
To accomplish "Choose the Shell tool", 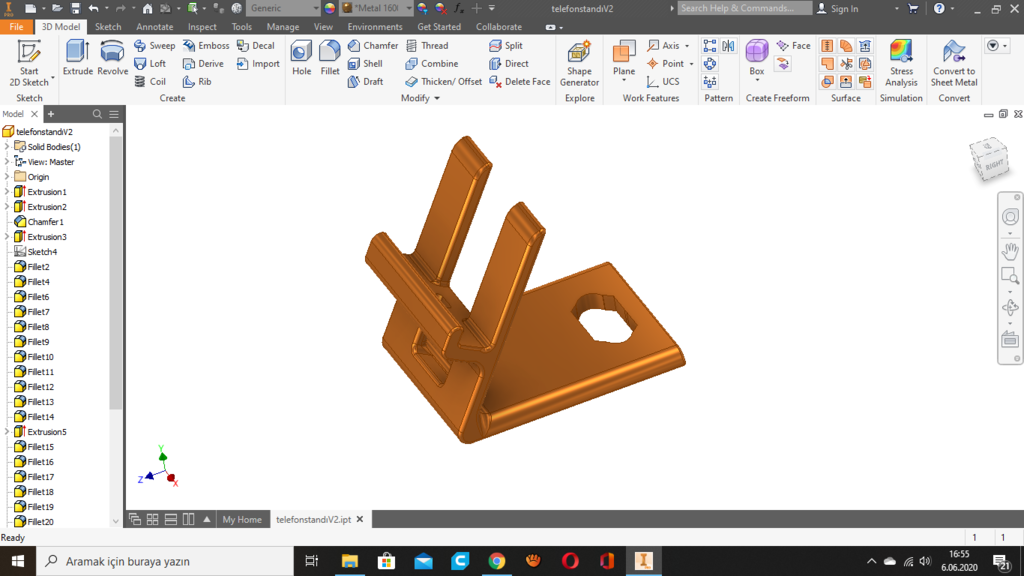I will tap(365, 63).
